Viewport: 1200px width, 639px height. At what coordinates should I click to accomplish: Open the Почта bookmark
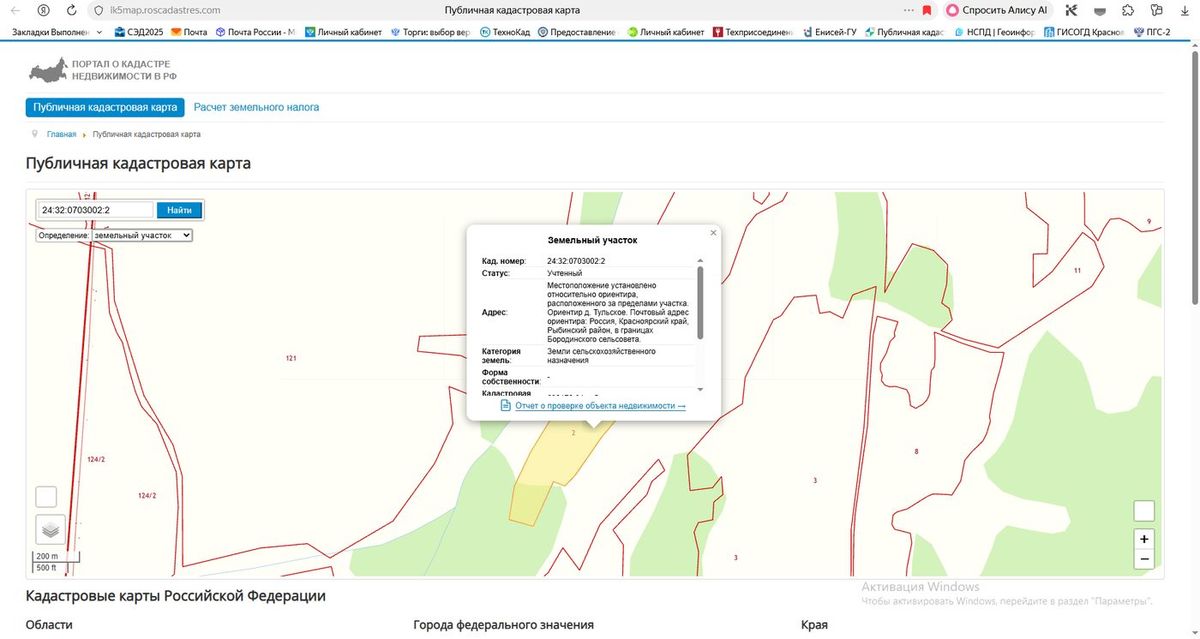click(x=190, y=32)
